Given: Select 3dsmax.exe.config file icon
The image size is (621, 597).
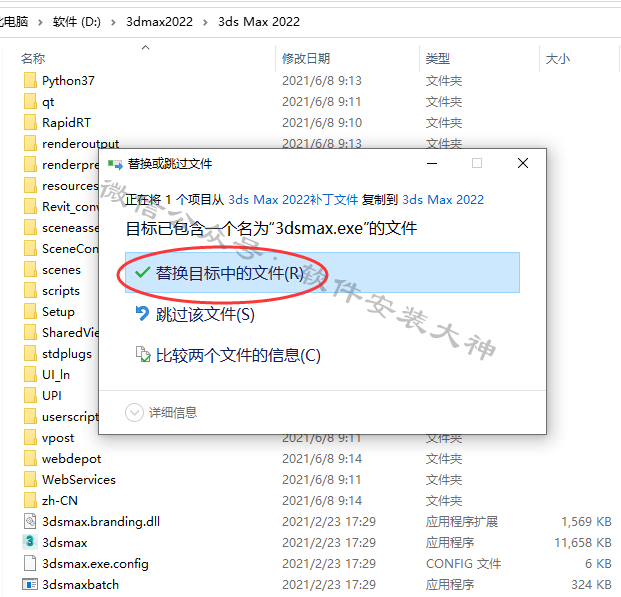Looking at the screenshot, I should (x=30, y=563).
